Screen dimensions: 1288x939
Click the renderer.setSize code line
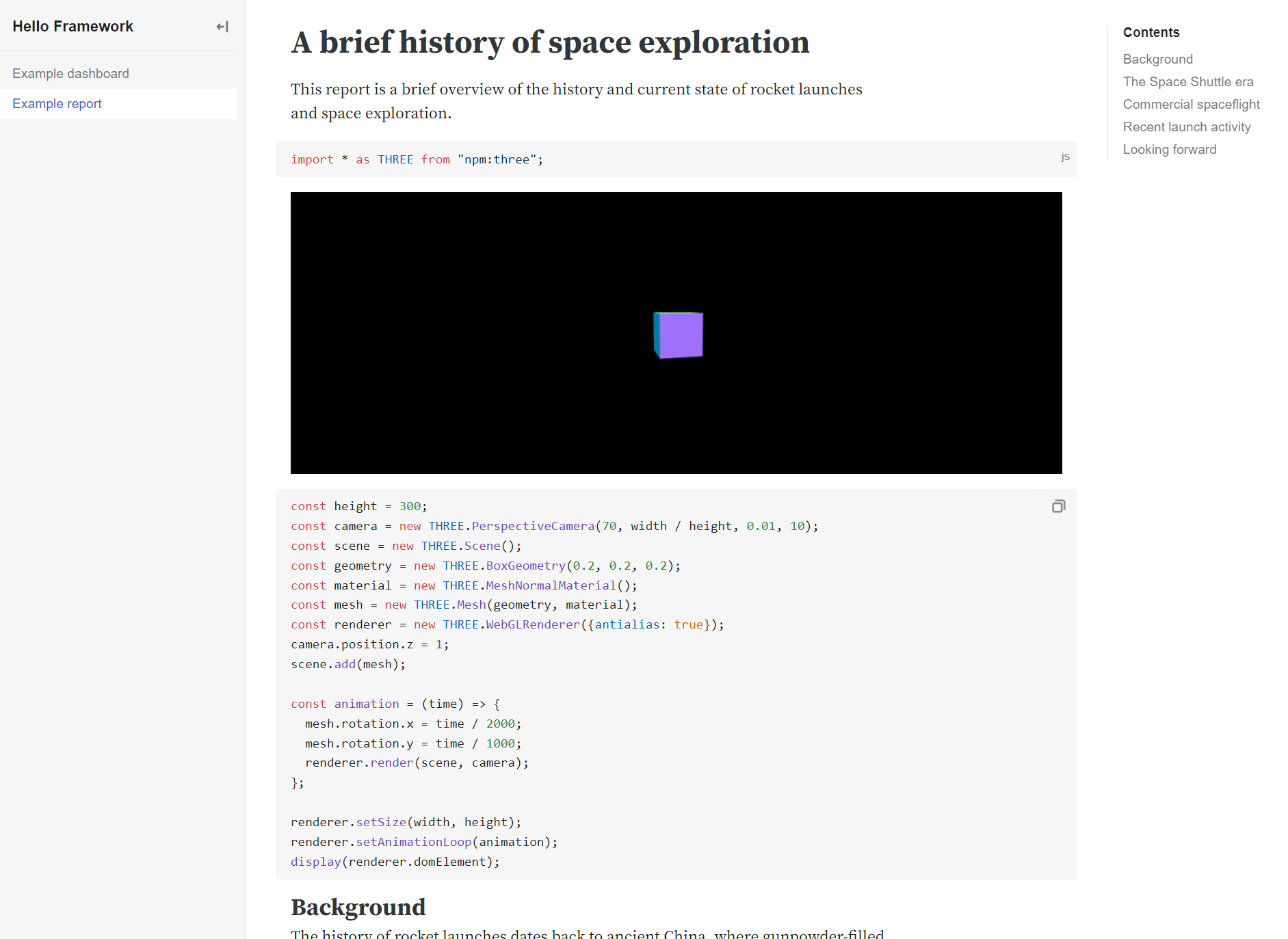pos(406,822)
